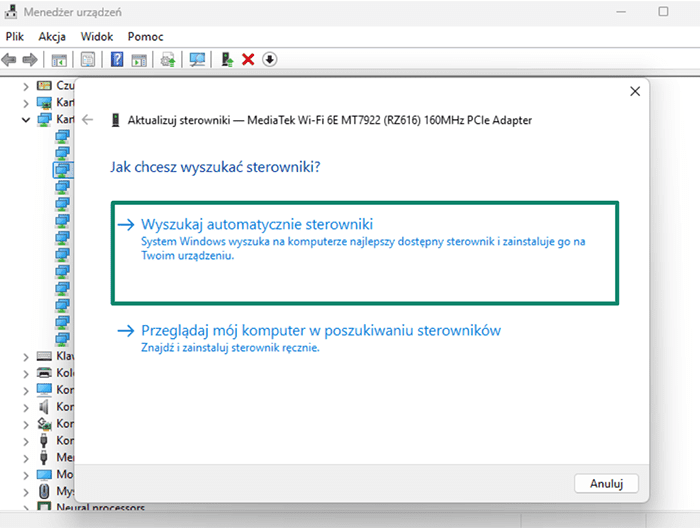Image resolution: width=700 pixels, height=528 pixels.
Task: Select the Neural processors tree item
Action: point(100,507)
